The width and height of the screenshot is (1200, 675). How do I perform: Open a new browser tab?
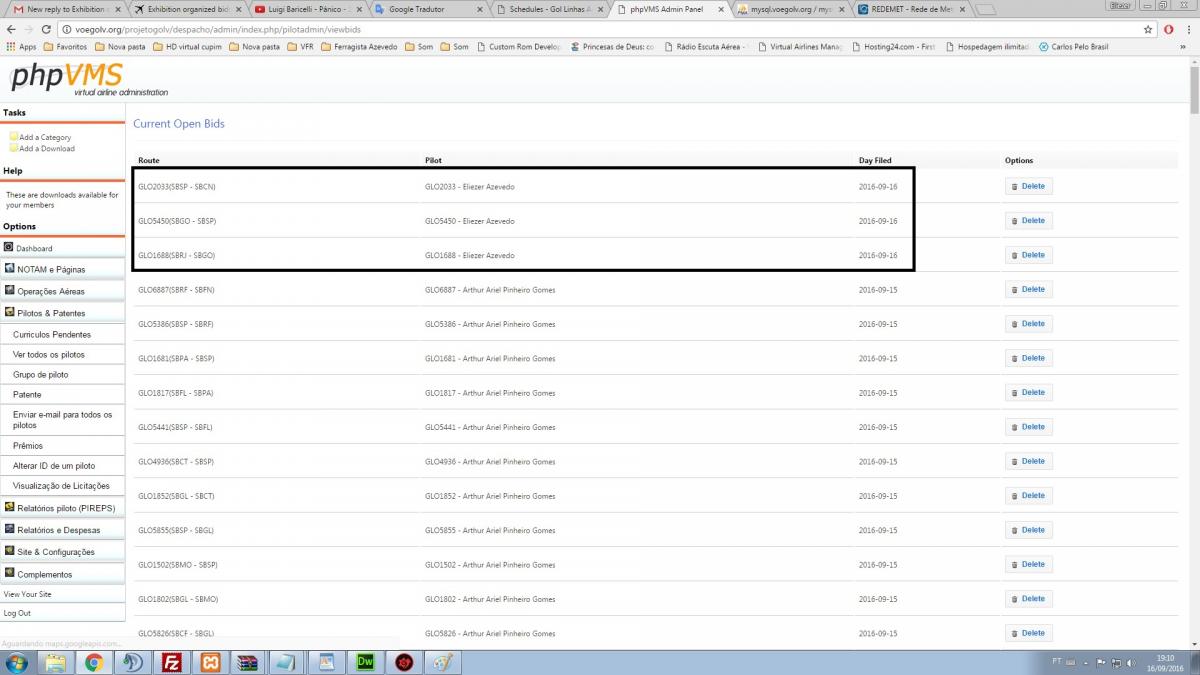(x=985, y=10)
